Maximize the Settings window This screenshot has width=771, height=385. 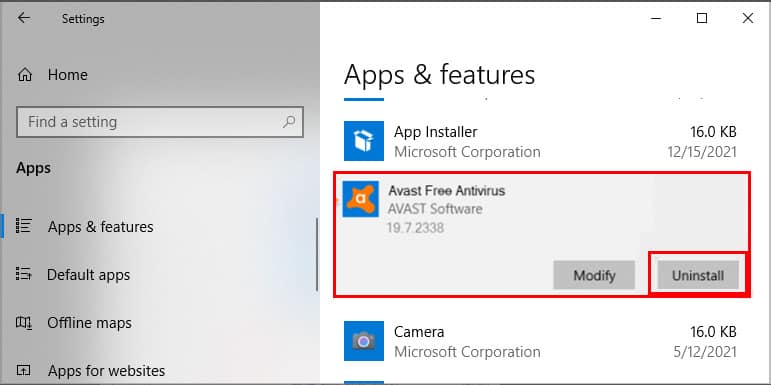[x=702, y=19]
